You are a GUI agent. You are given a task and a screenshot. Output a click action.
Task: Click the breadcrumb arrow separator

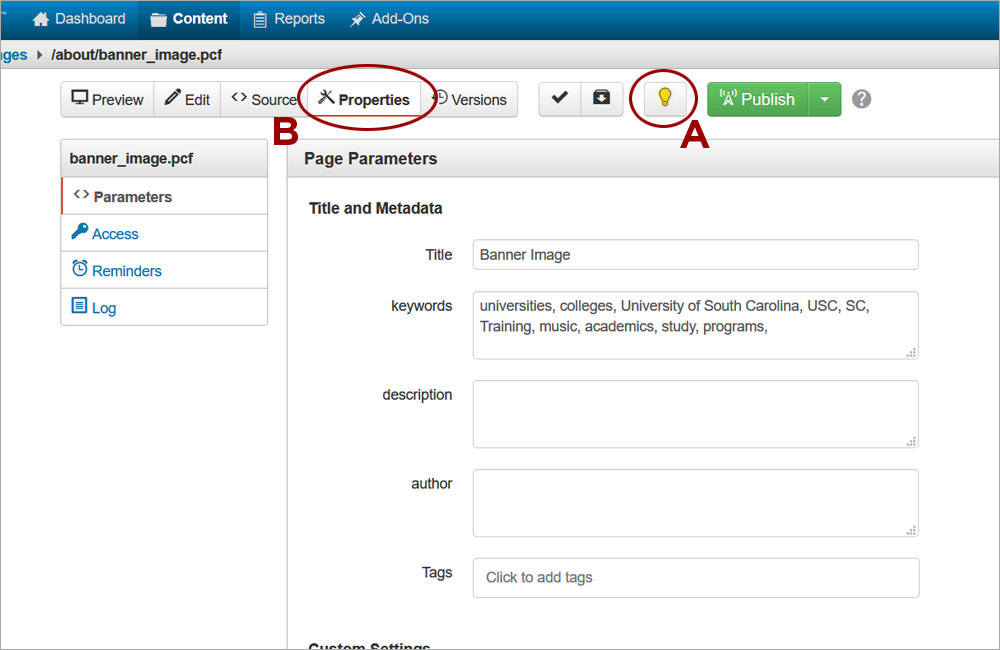click(x=40, y=55)
